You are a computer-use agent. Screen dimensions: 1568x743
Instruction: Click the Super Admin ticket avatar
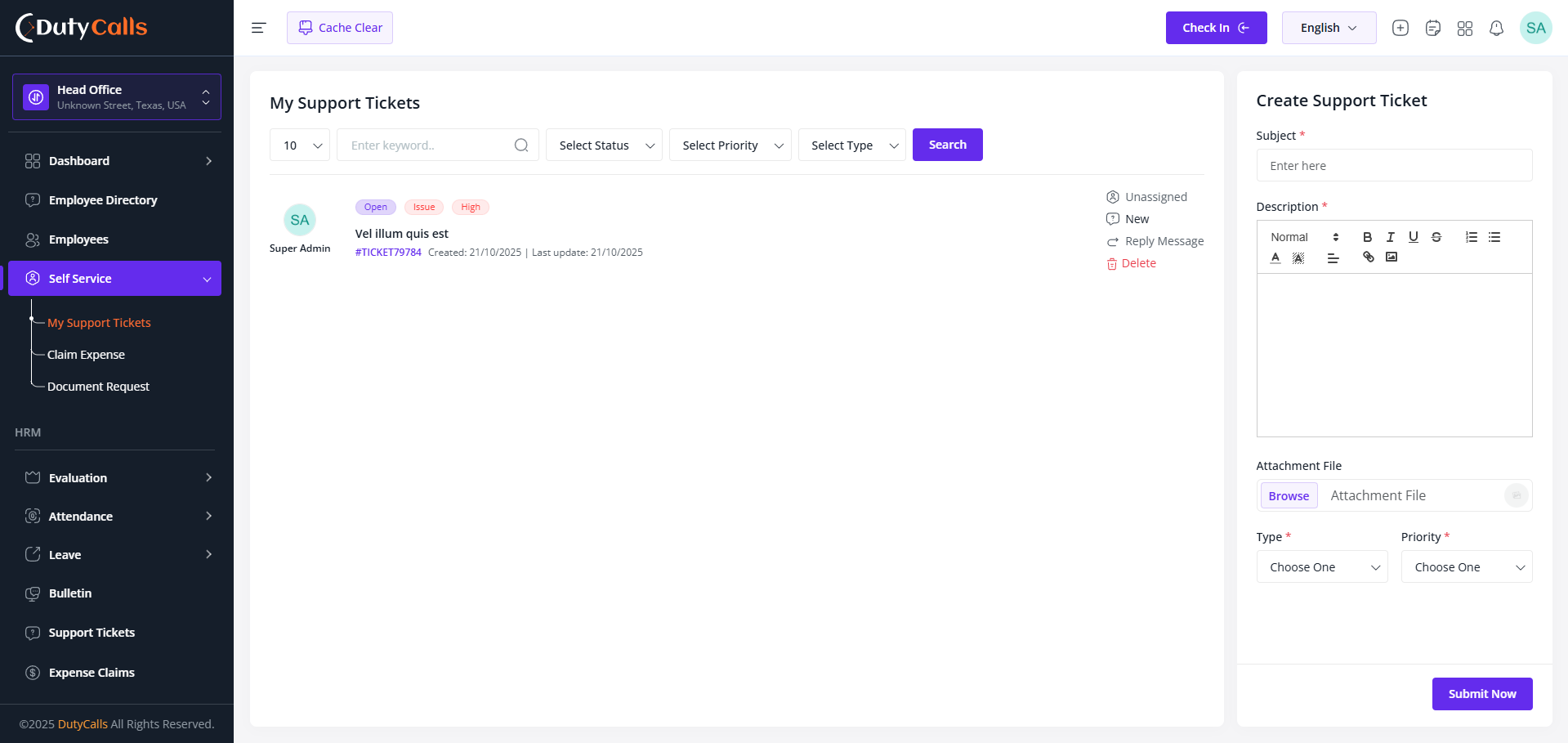point(300,220)
